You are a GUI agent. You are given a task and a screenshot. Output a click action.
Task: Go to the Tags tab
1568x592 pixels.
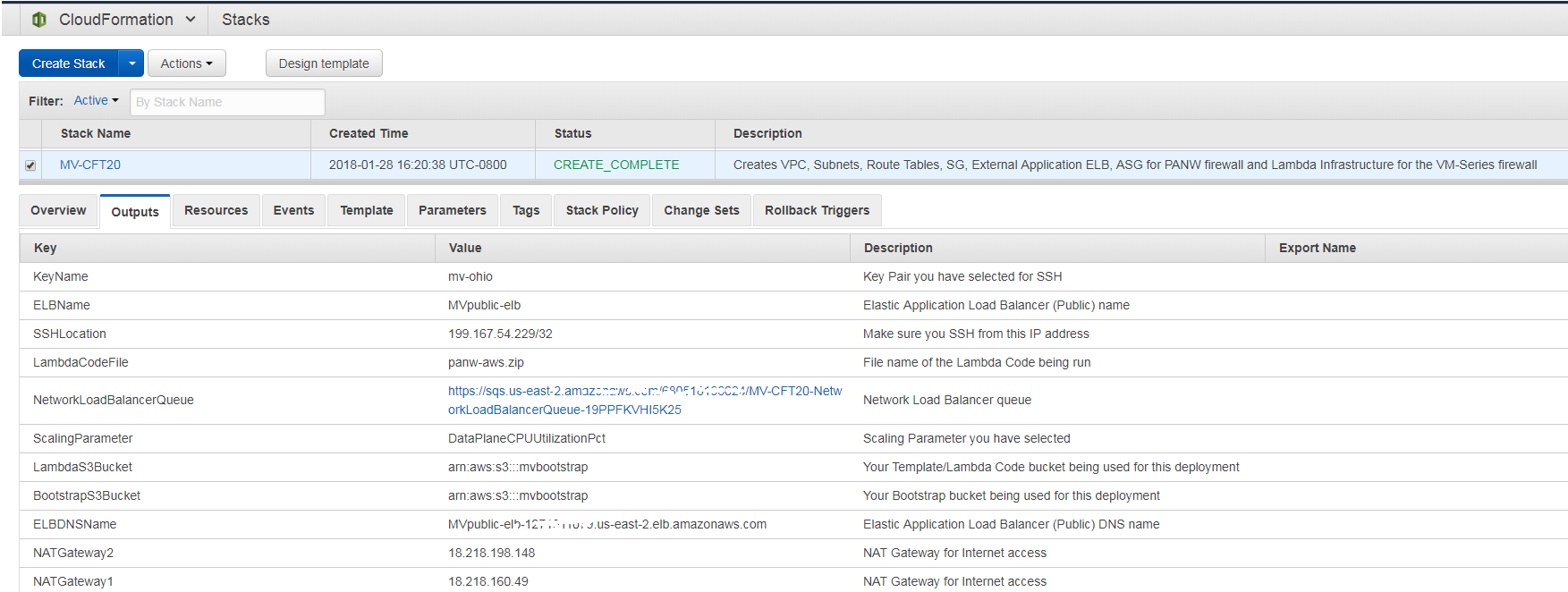coord(526,210)
